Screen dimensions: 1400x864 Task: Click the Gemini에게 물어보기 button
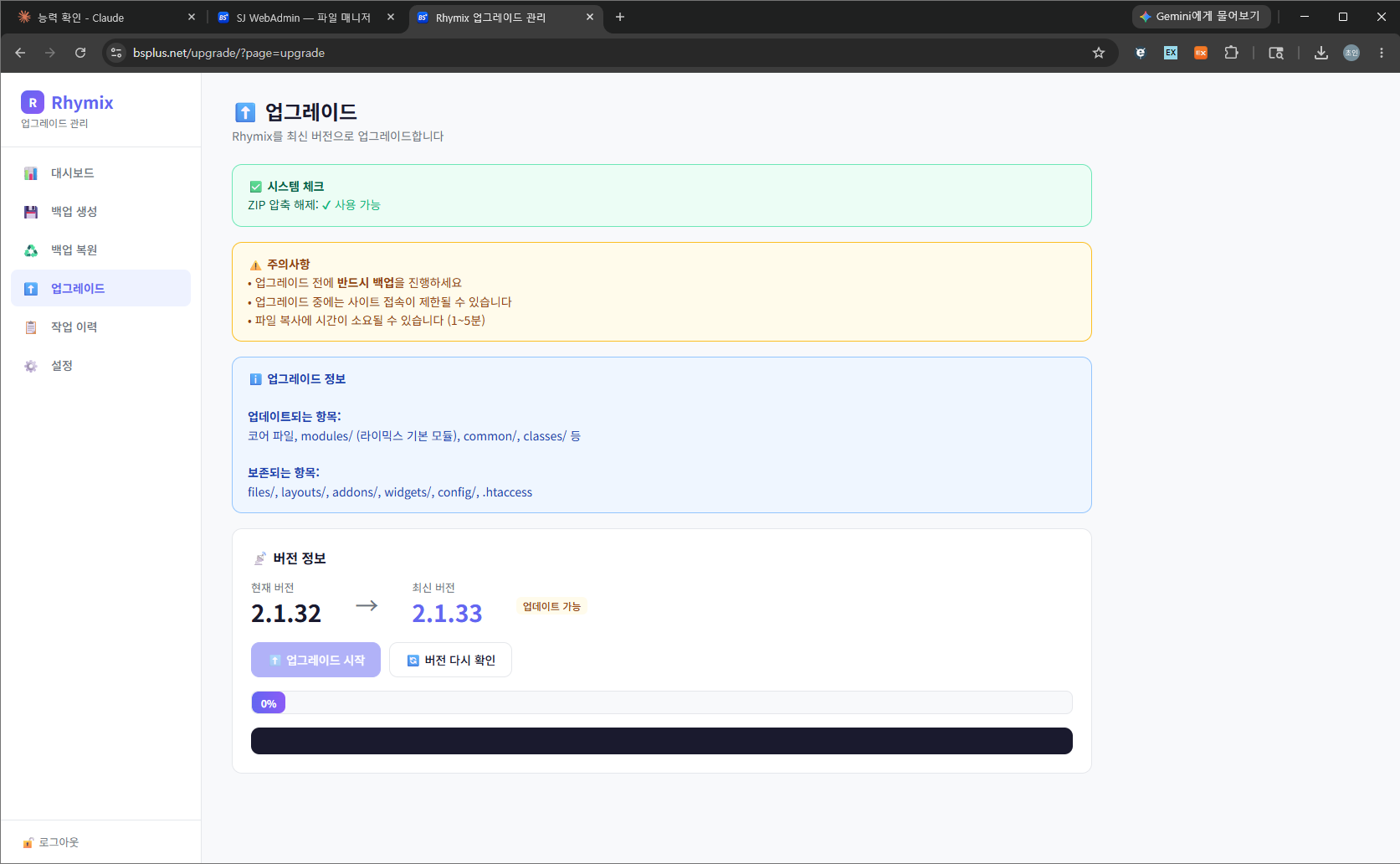click(1201, 17)
